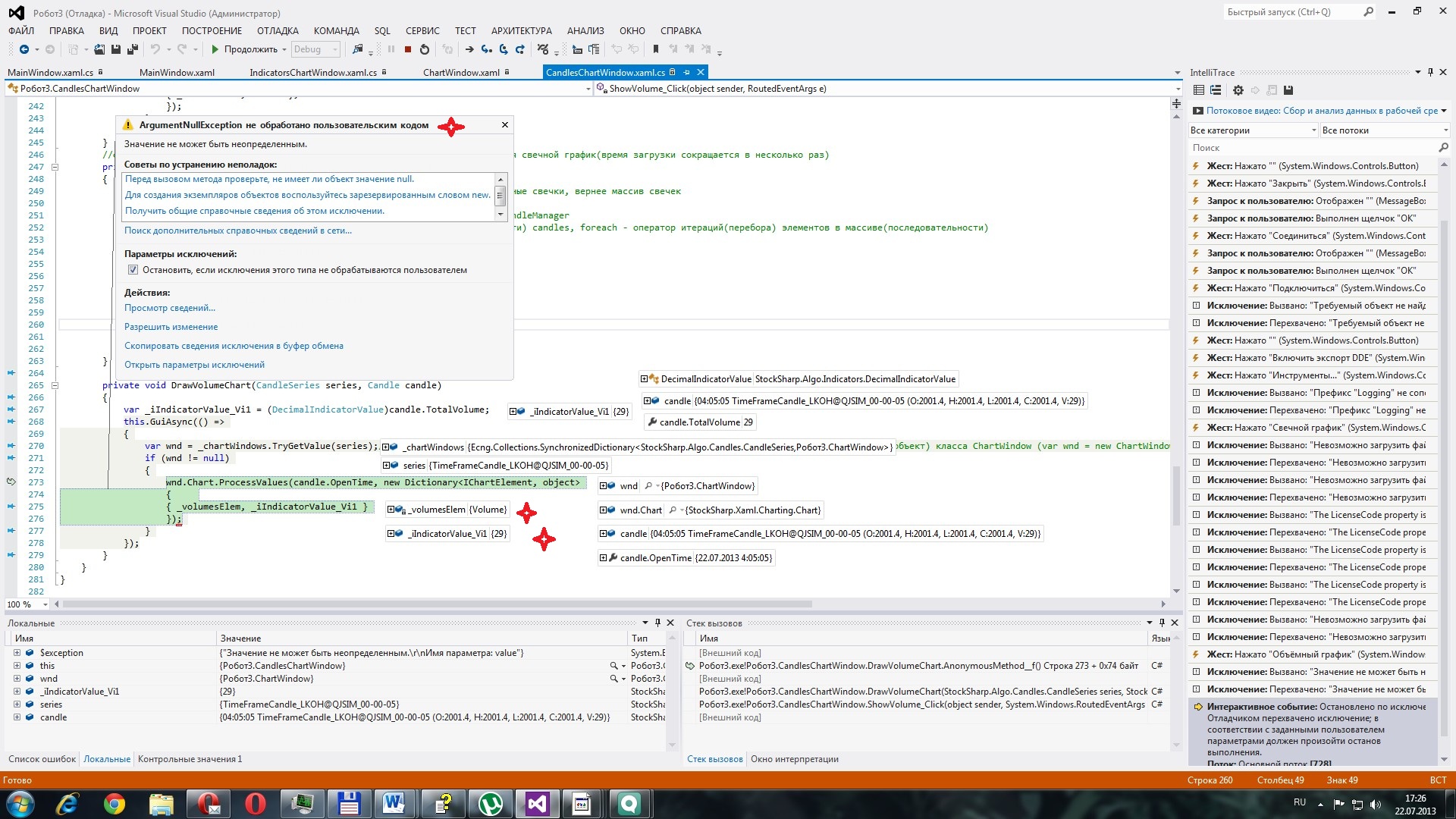Click the show next statement arrow icon
The height and width of the screenshot is (819, 1456).
click(x=469, y=49)
